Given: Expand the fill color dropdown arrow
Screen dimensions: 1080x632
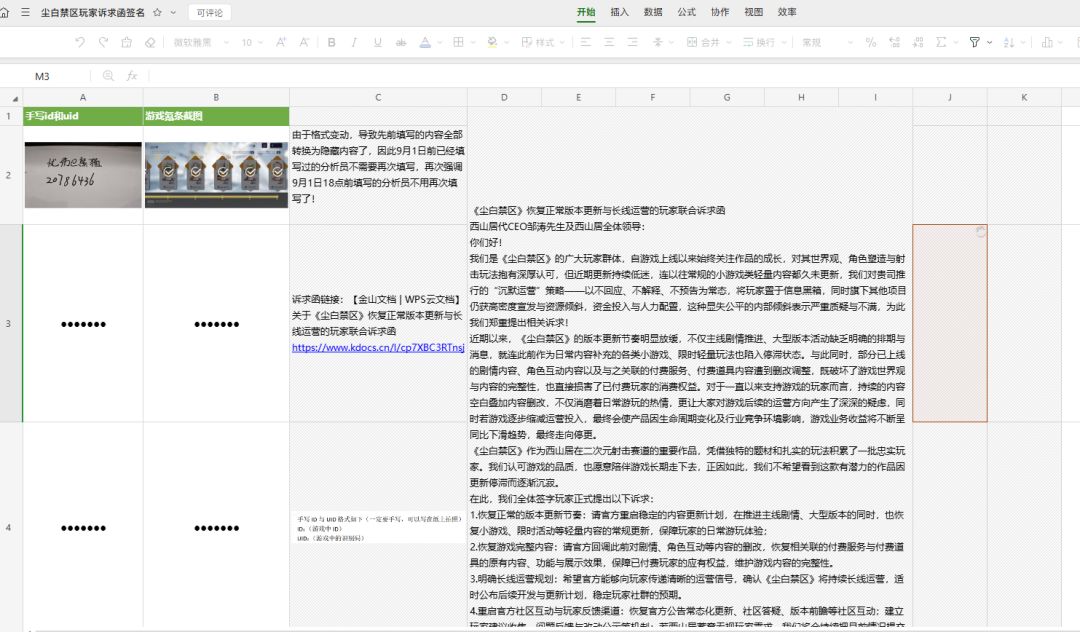Looking at the screenshot, I should [506, 43].
